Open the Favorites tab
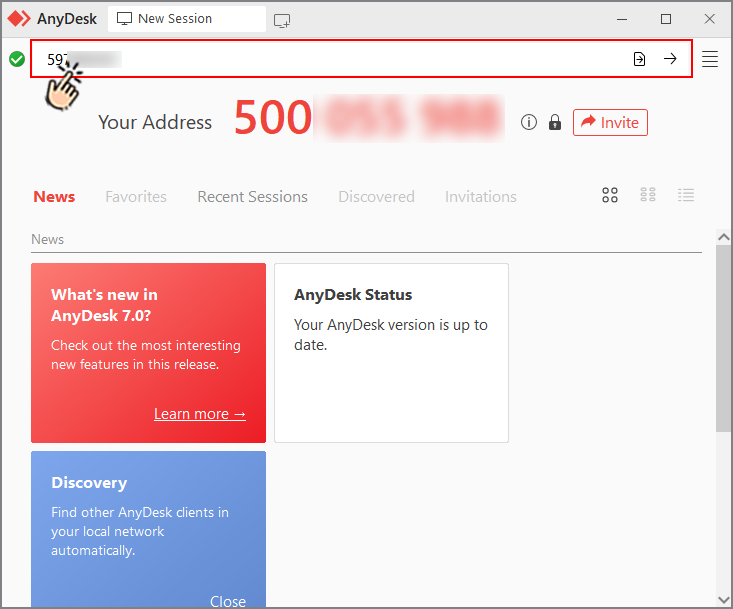Image resolution: width=733 pixels, height=609 pixels. tap(136, 197)
